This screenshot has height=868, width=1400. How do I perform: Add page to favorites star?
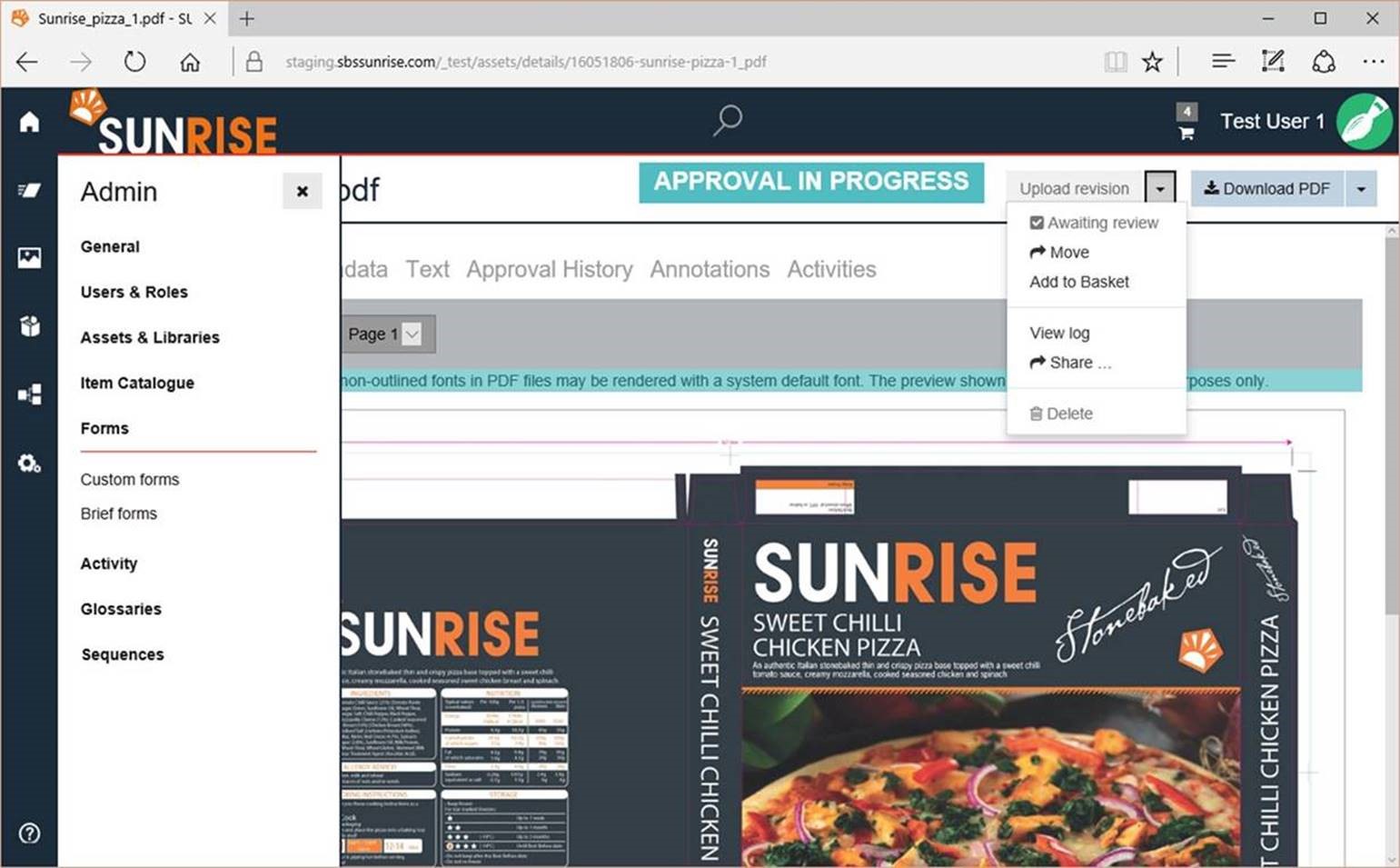click(1152, 62)
